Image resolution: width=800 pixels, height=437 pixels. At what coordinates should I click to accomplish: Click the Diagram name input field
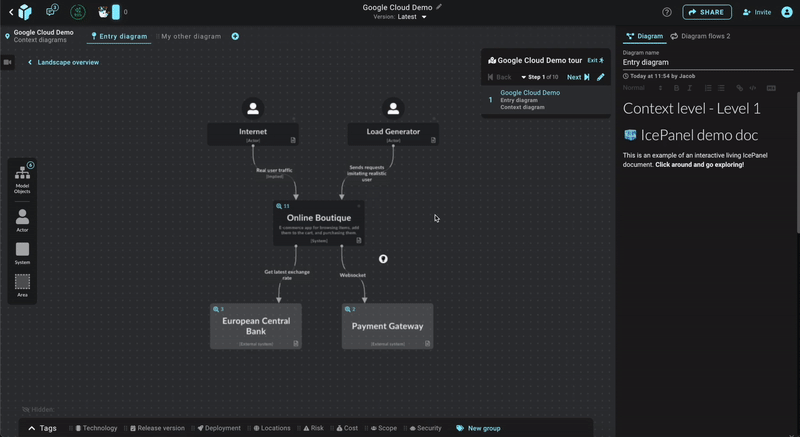pyautogui.click(x=708, y=62)
